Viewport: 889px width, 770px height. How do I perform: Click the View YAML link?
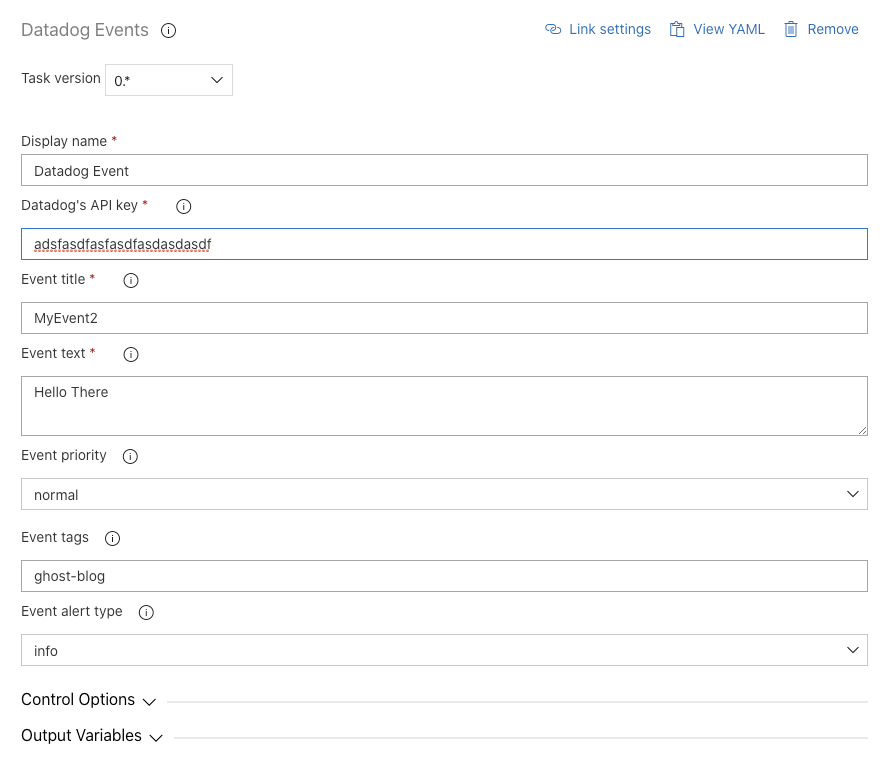point(729,29)
